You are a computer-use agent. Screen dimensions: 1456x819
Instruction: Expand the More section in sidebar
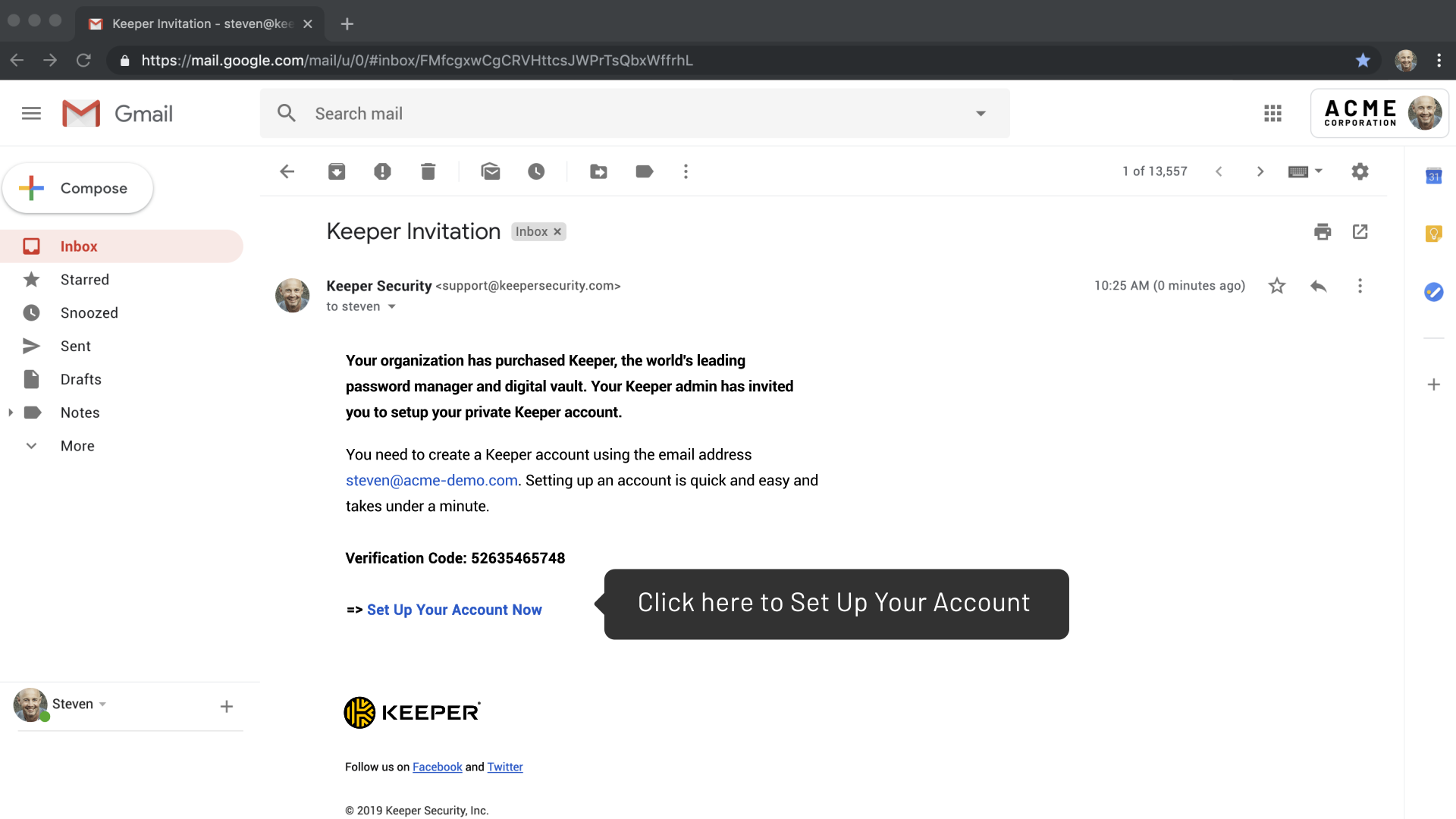[x=77, y=446]
